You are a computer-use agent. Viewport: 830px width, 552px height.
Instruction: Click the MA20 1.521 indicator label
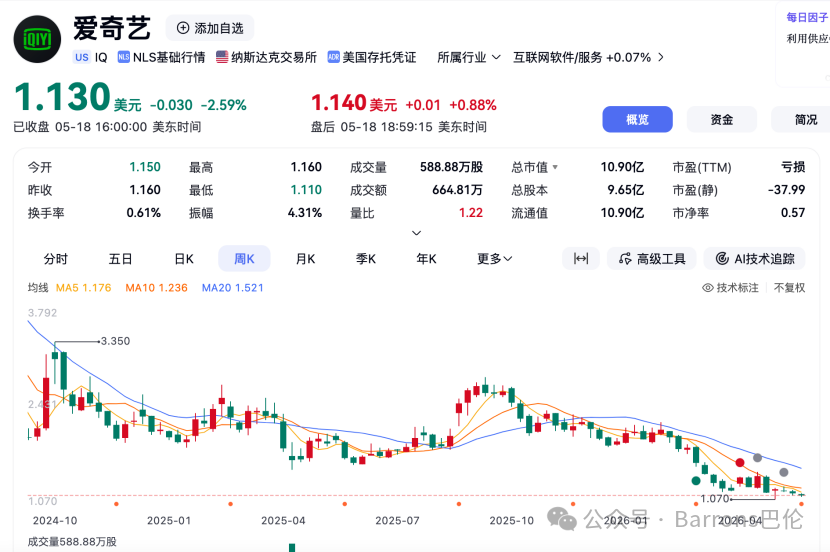(x=232, y=288)
